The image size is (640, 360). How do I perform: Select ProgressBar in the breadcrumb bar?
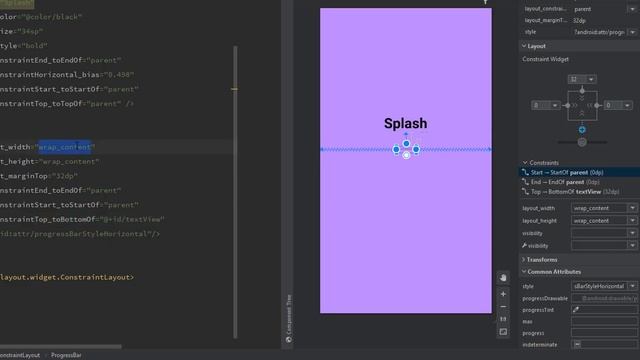[66, 356]
